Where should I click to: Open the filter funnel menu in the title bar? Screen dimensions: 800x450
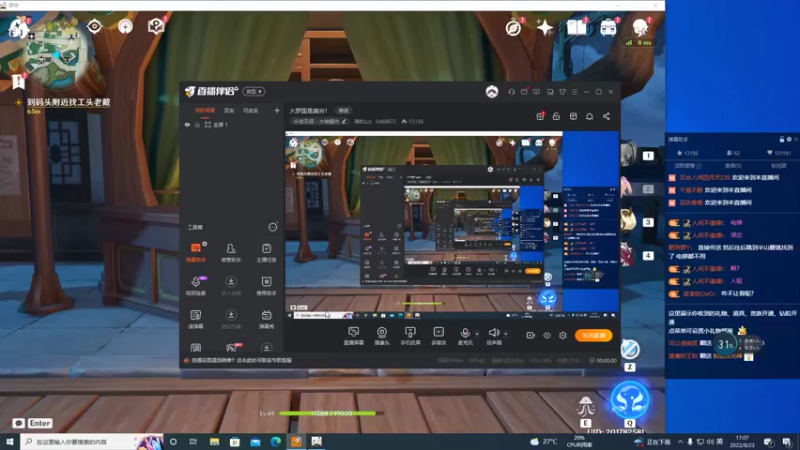562,92
